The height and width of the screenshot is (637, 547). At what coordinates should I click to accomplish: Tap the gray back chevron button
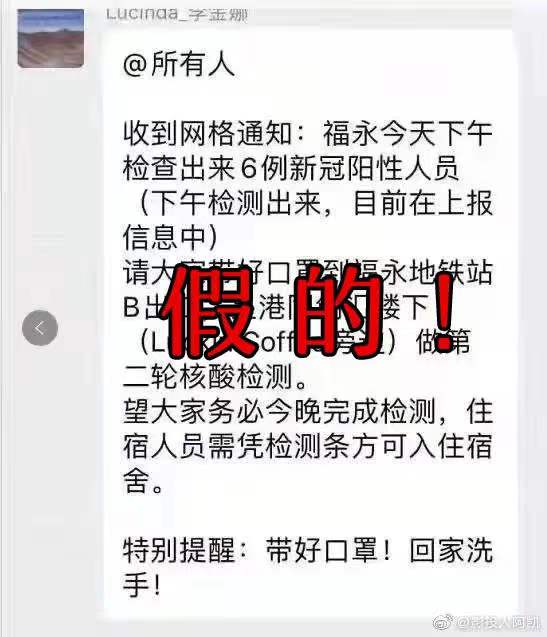click(x=40, y=328)
